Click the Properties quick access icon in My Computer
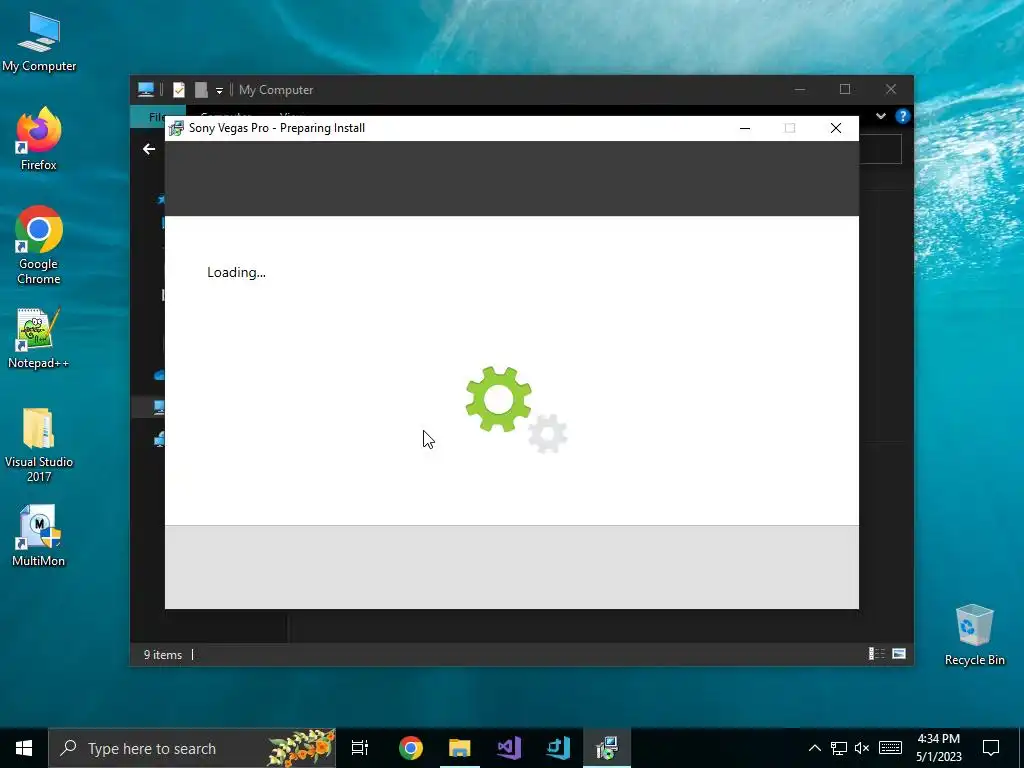This screenshot has height=768, width=1024. click(178, 89)
